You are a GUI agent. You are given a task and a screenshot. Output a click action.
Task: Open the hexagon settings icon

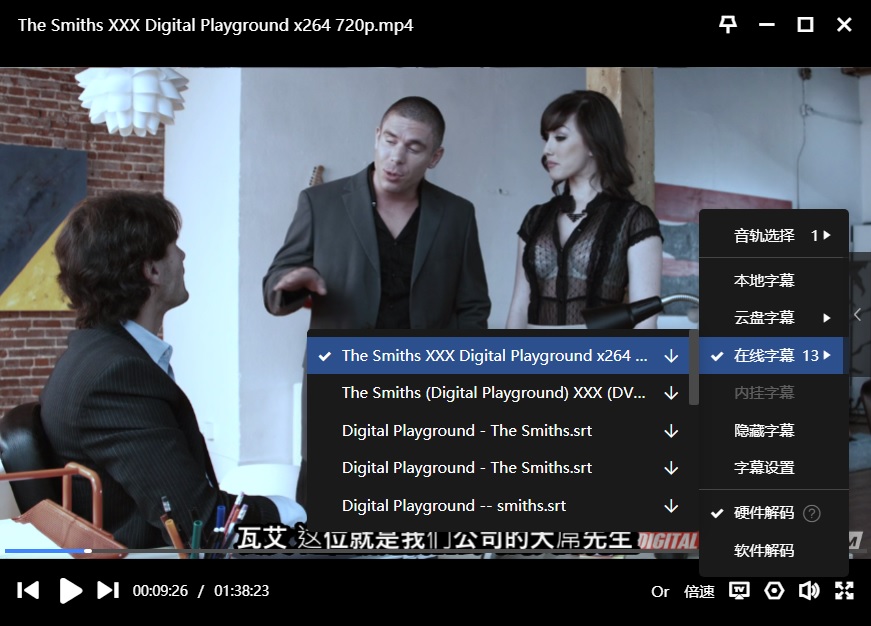(x=774, y=591)
